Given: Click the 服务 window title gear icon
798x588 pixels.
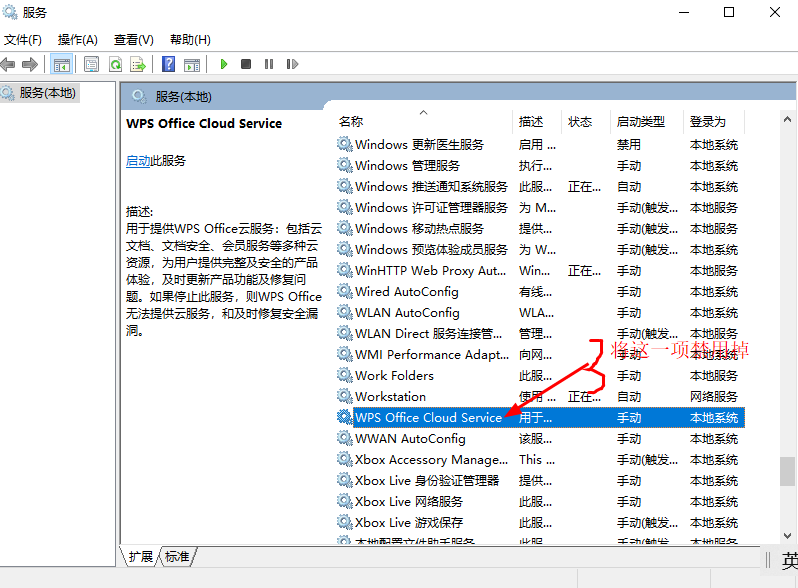Looking at the screenshot, I should pyautogui.click(x=10, y=12).
